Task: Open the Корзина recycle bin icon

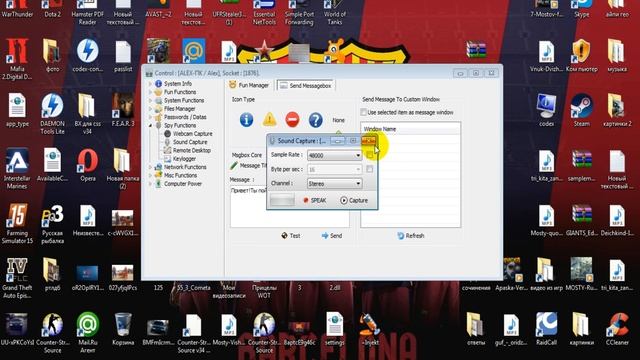Action: pos(123,329)
